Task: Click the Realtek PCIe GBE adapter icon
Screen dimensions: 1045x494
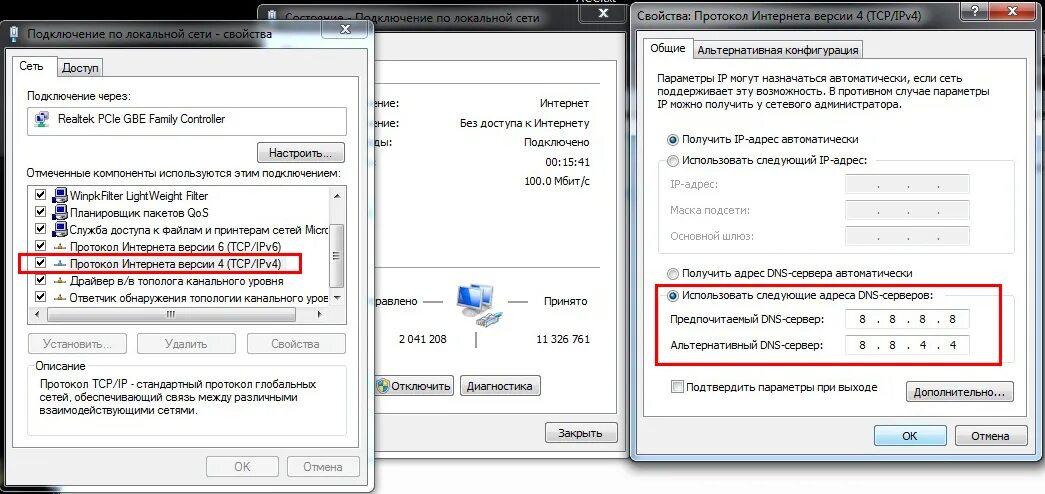Action: [x=42, y=121]
